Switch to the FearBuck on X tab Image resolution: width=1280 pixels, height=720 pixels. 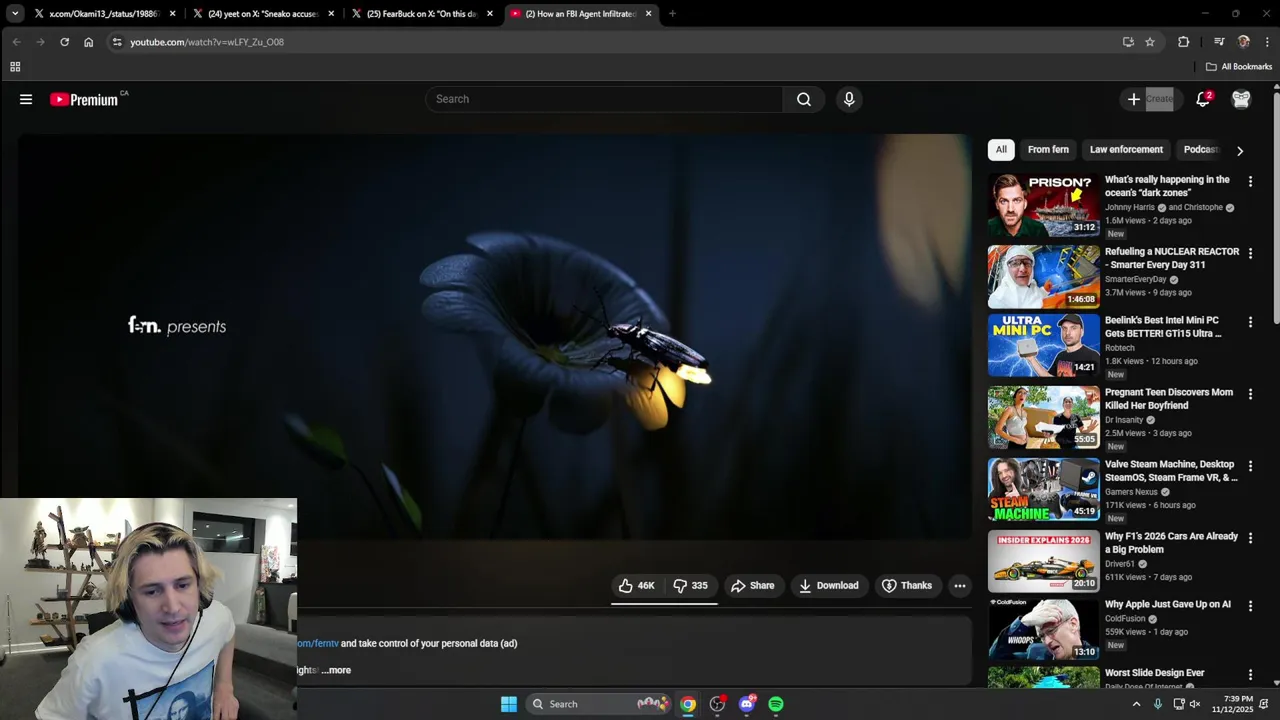pos(422,14)
